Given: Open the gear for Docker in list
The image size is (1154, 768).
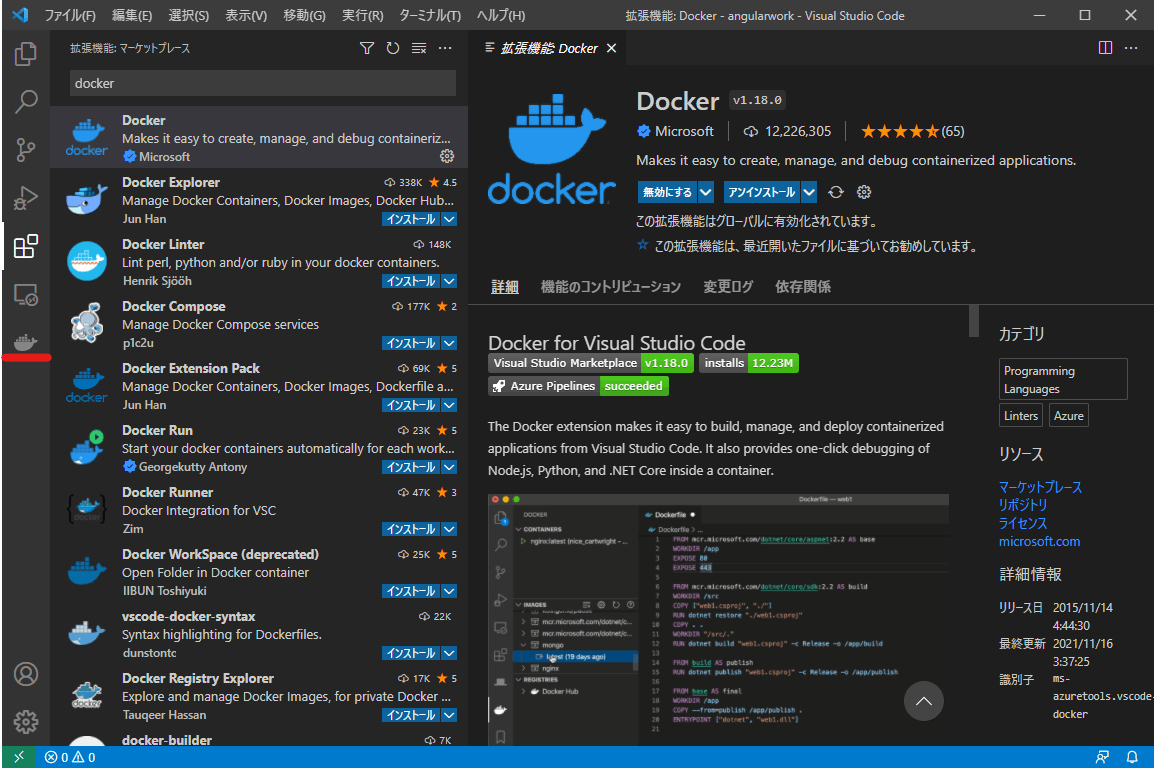Looking at the screenshot, I should [x=447, y=156].
